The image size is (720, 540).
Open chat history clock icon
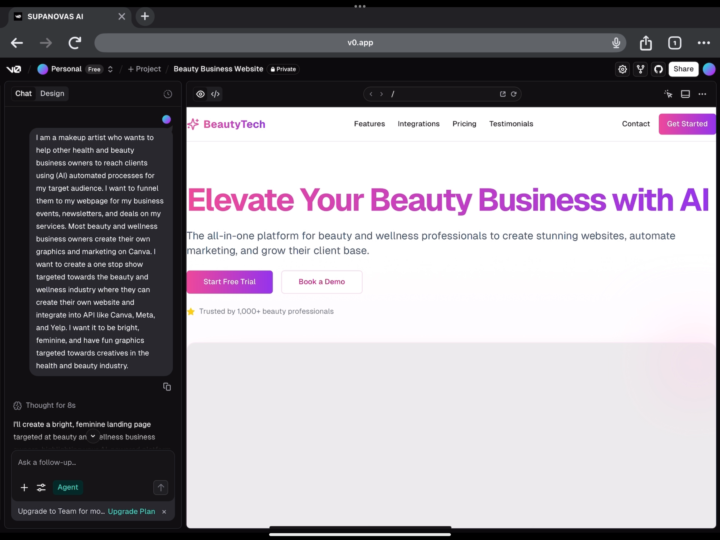tap(168, 94)
